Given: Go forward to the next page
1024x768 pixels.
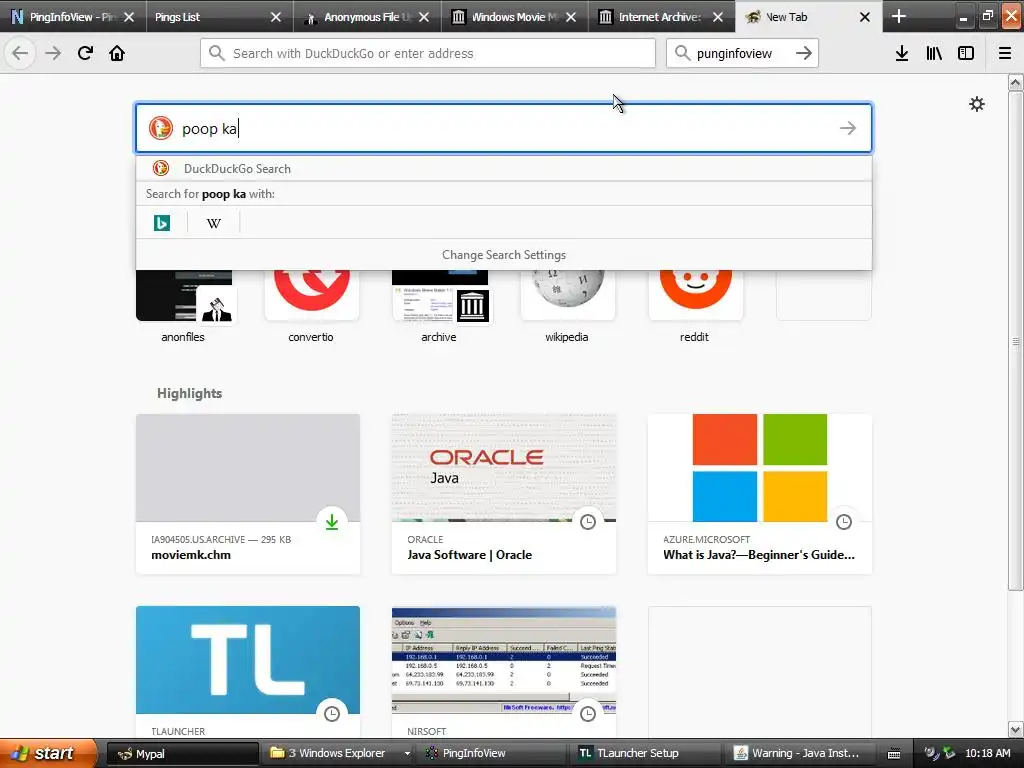Looking at the screenshot, I should pos(53,53).
